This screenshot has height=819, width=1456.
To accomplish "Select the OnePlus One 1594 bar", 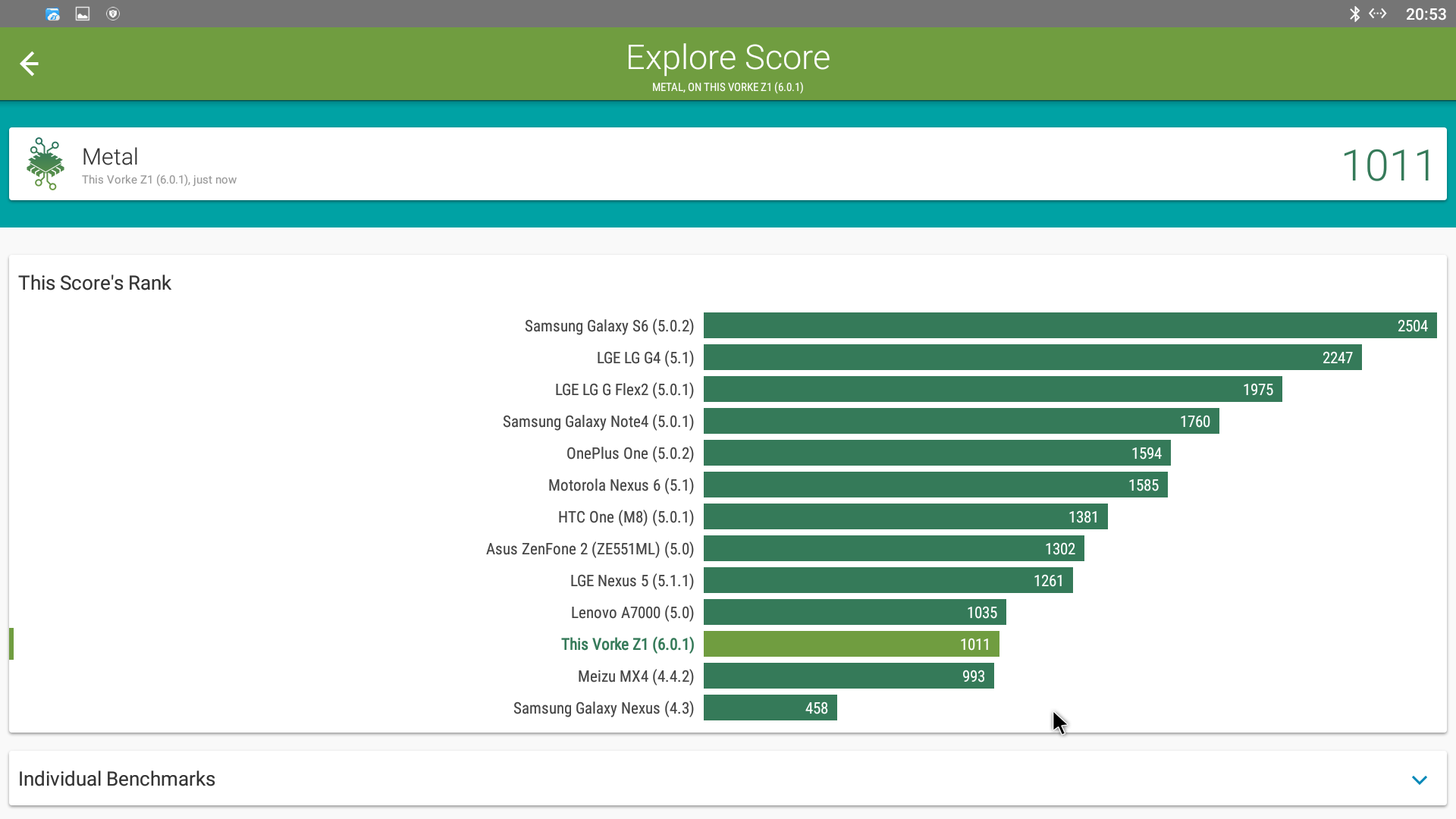I will (x=937, y=453).
